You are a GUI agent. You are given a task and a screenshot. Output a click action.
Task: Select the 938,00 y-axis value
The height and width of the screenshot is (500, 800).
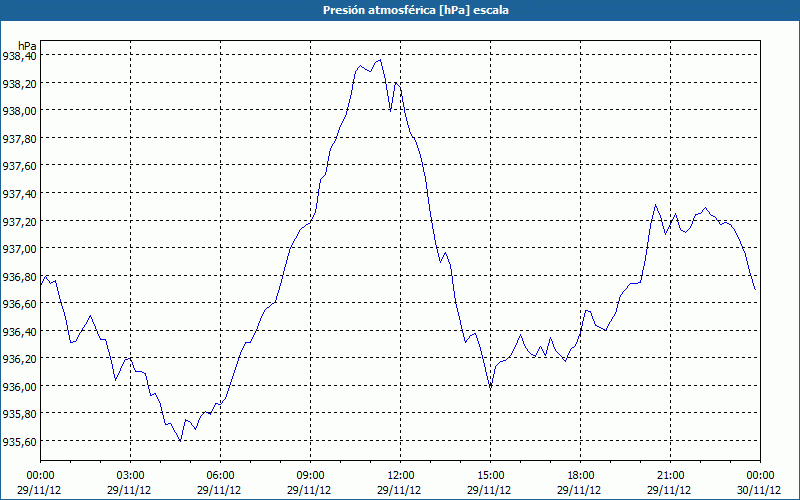tap(19, 111)
